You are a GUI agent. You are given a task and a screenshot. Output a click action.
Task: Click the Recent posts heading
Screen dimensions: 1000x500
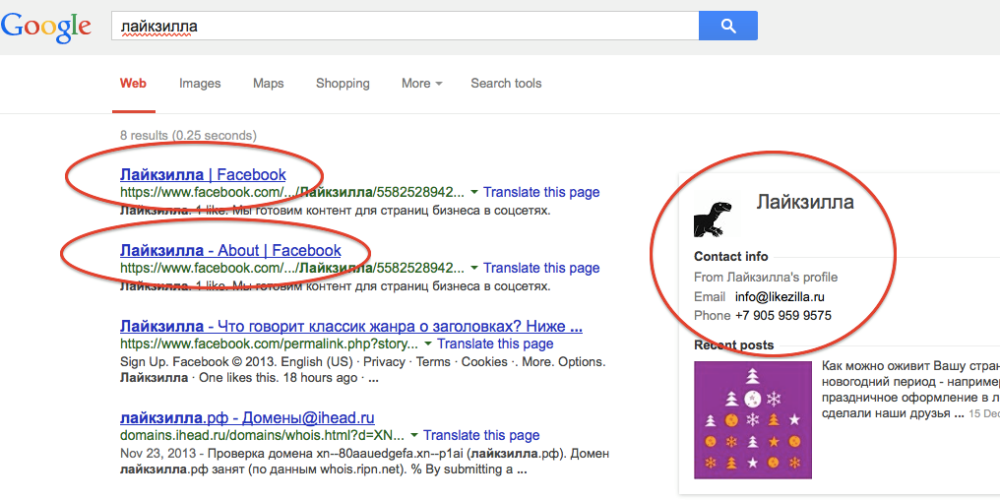[733, 346]
